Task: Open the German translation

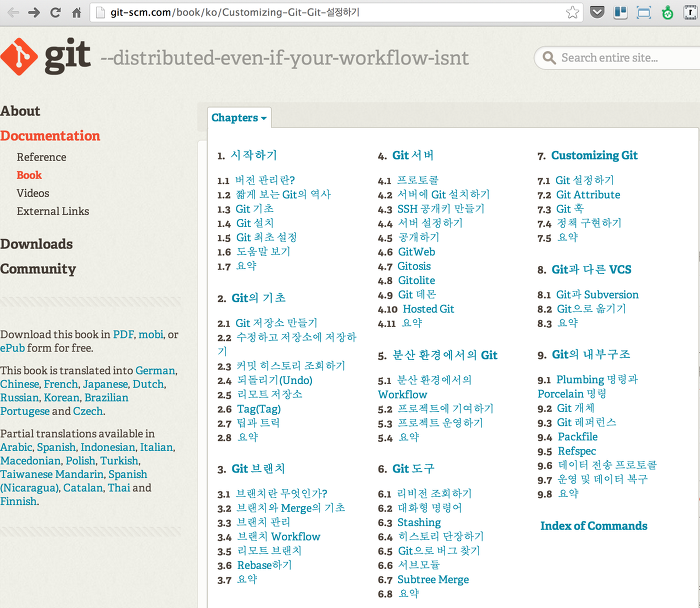Action: pos(155,371)
